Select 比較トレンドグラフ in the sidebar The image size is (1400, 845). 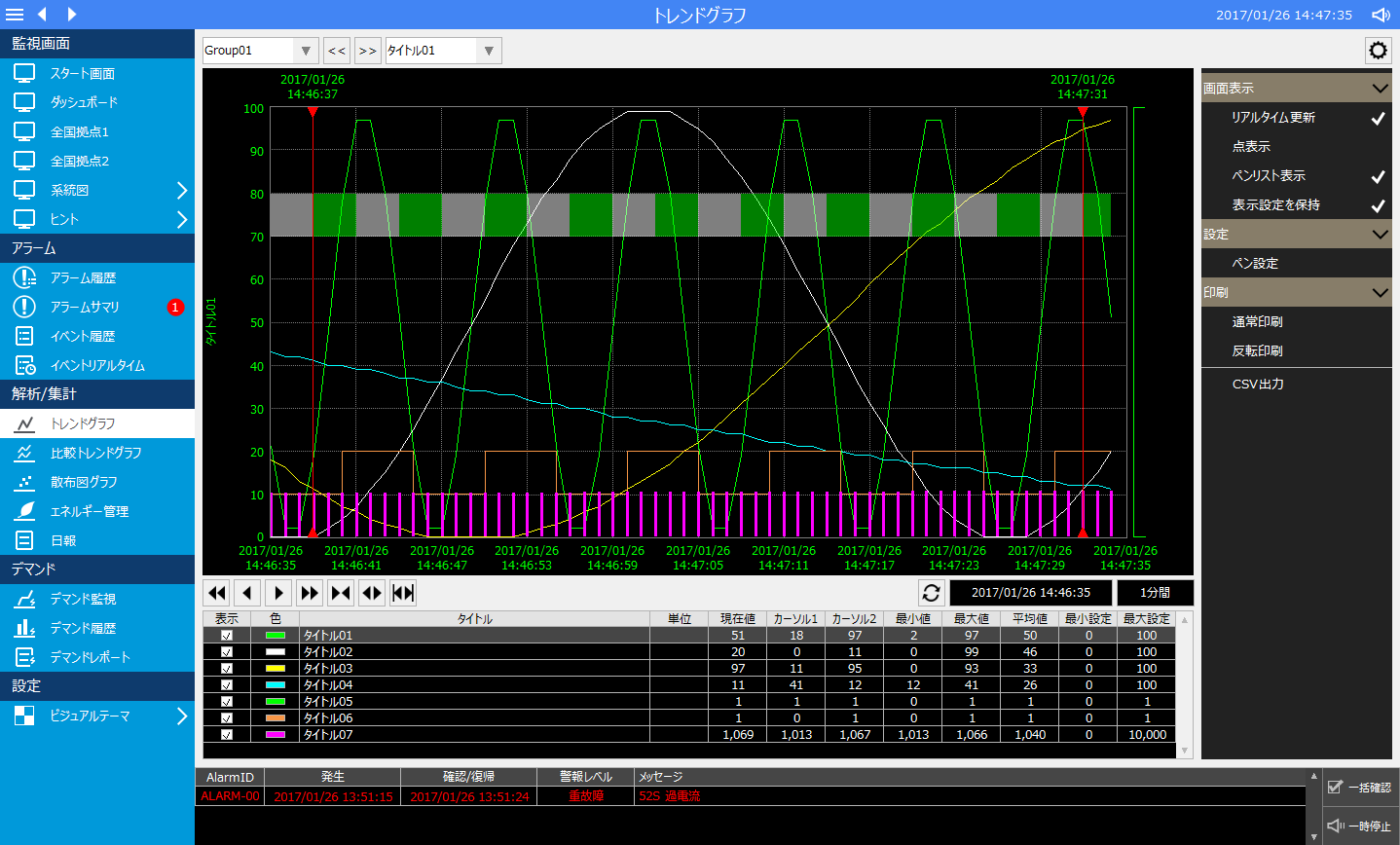(x=95, y=453)
